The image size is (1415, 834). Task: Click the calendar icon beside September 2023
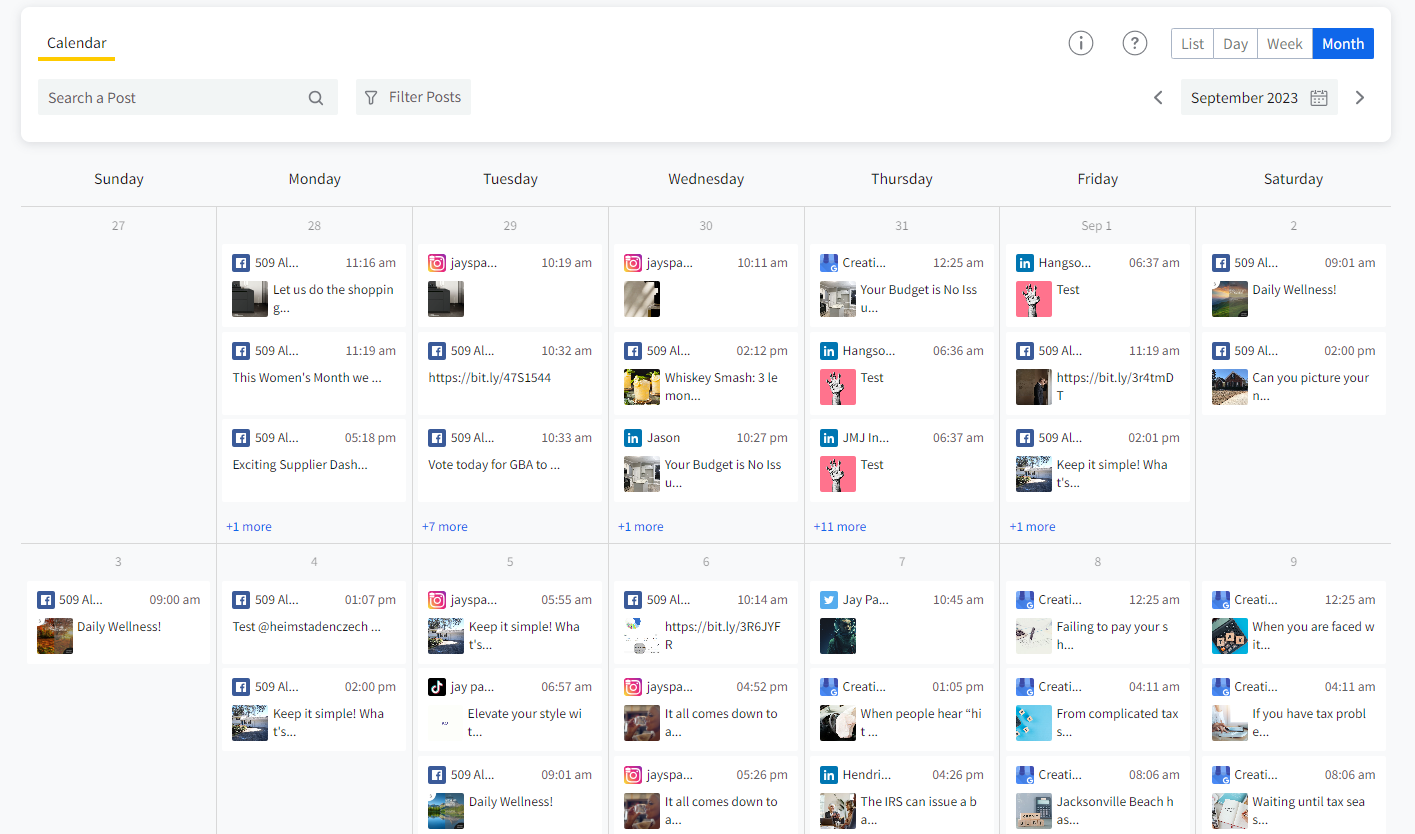tap(1319, 98)
